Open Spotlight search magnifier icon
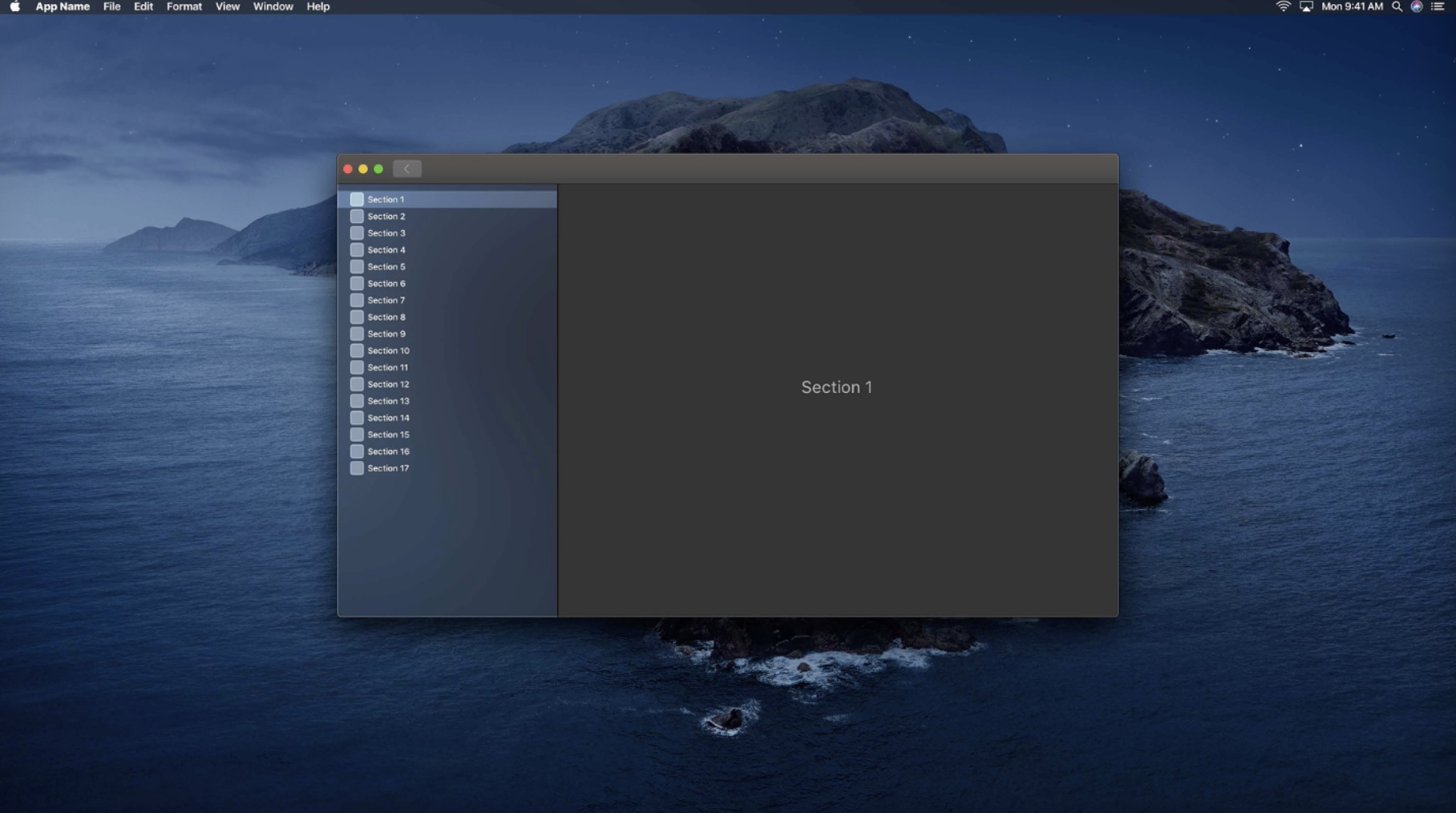 [1397, 6]
